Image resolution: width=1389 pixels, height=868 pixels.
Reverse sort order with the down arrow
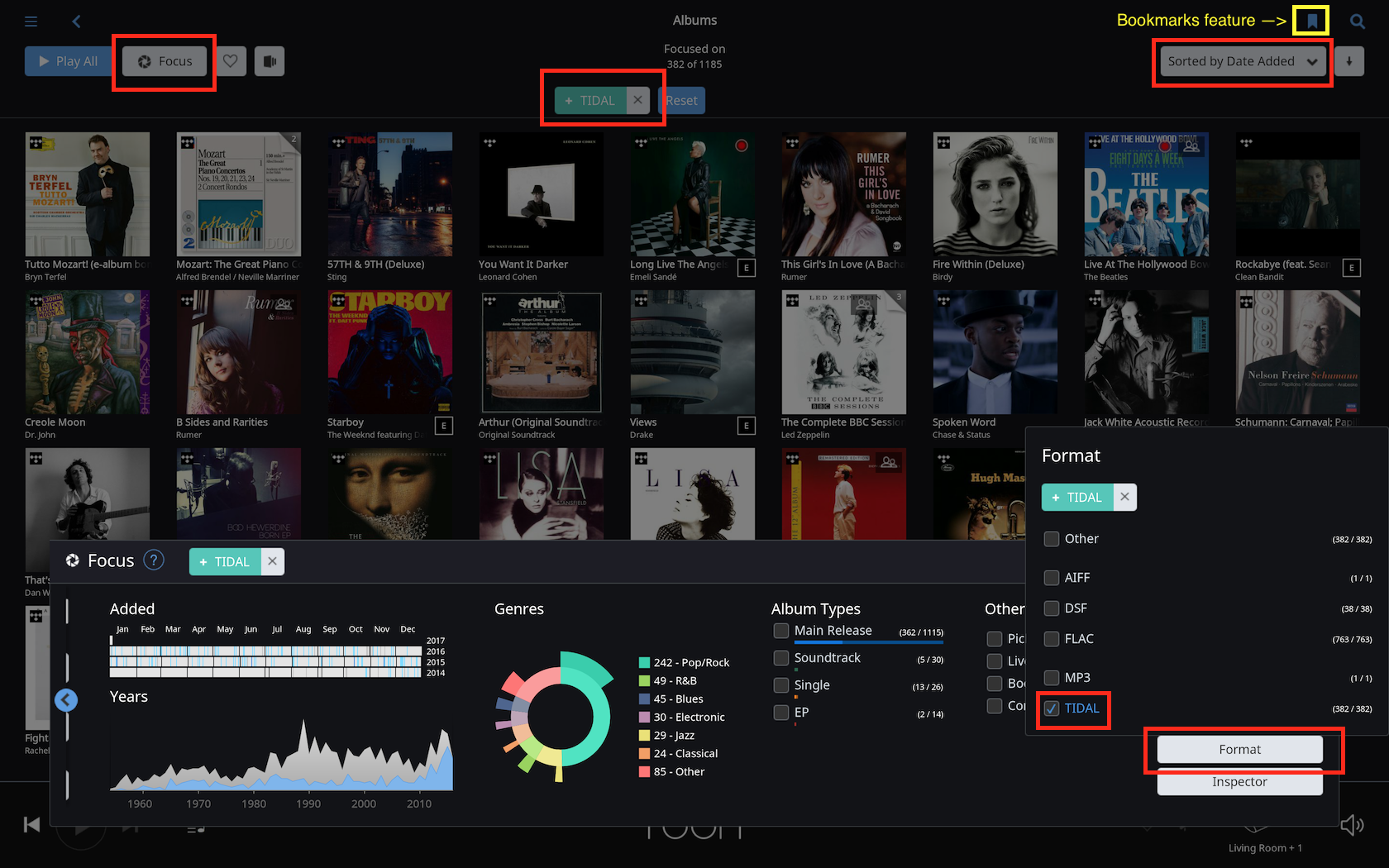point(1349,61)
